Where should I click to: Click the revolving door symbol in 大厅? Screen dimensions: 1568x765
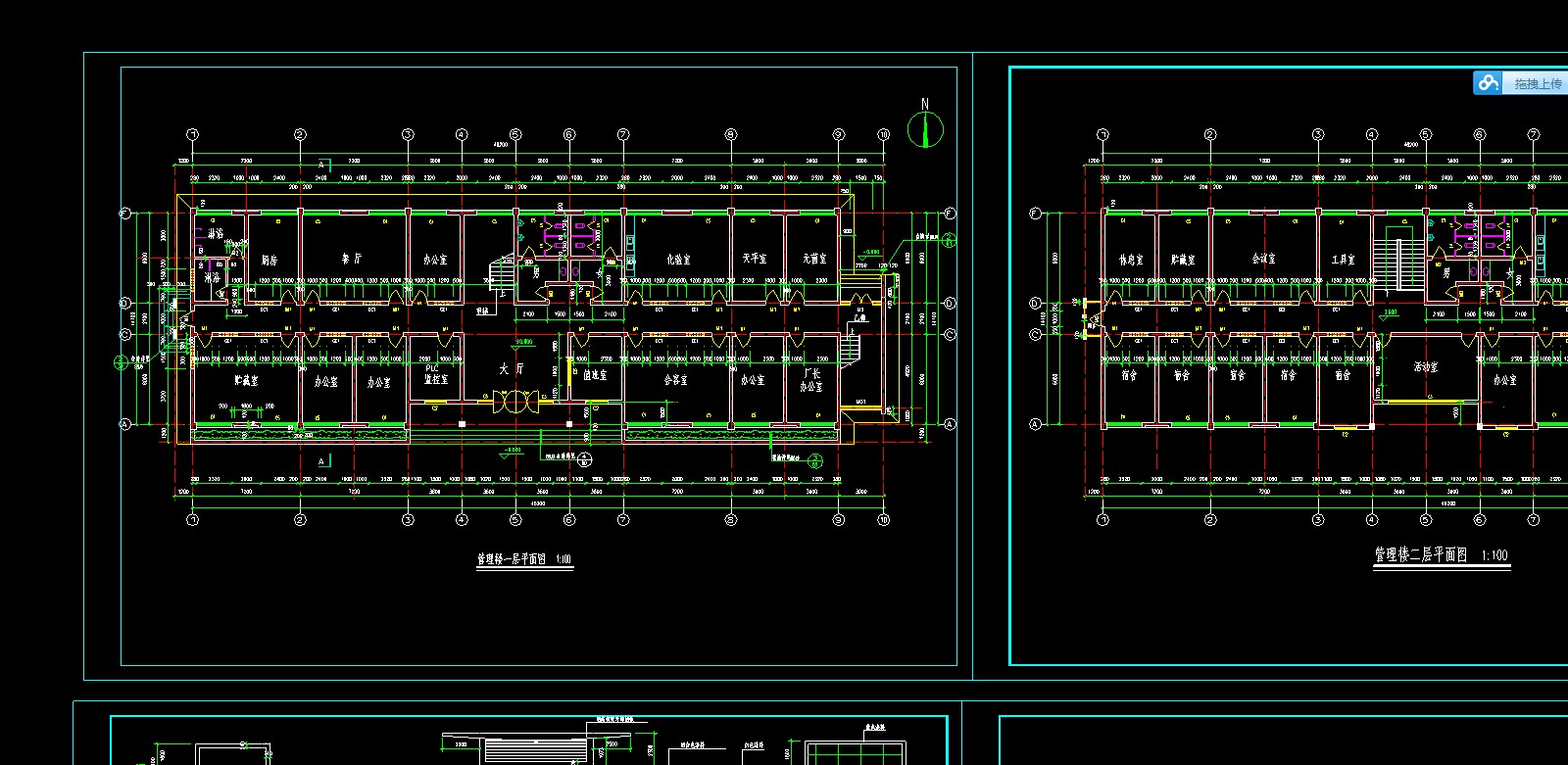[x=515, y=400]
